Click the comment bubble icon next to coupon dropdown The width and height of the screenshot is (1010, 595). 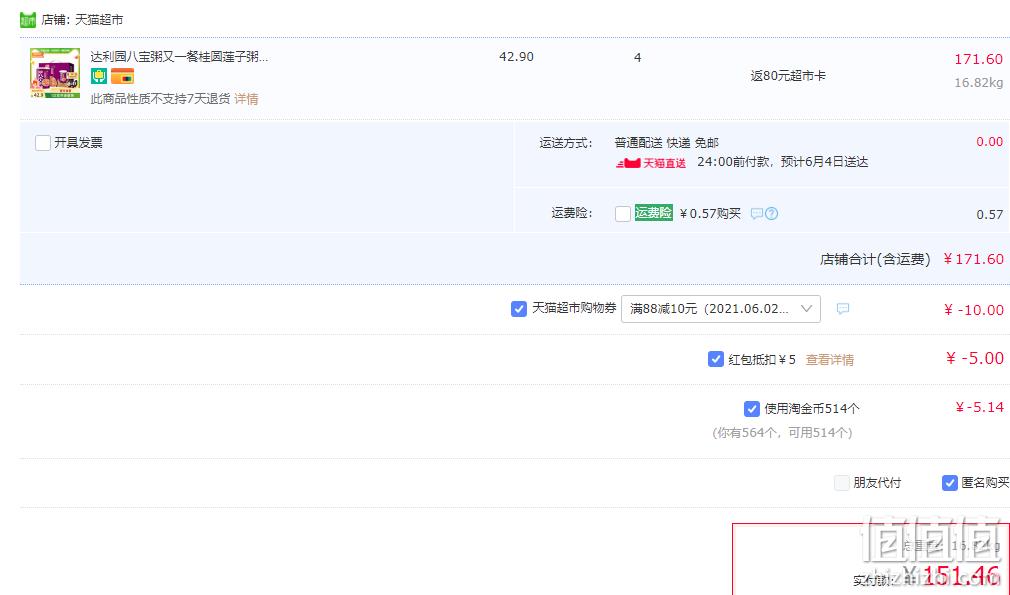[x=843, y=309]
